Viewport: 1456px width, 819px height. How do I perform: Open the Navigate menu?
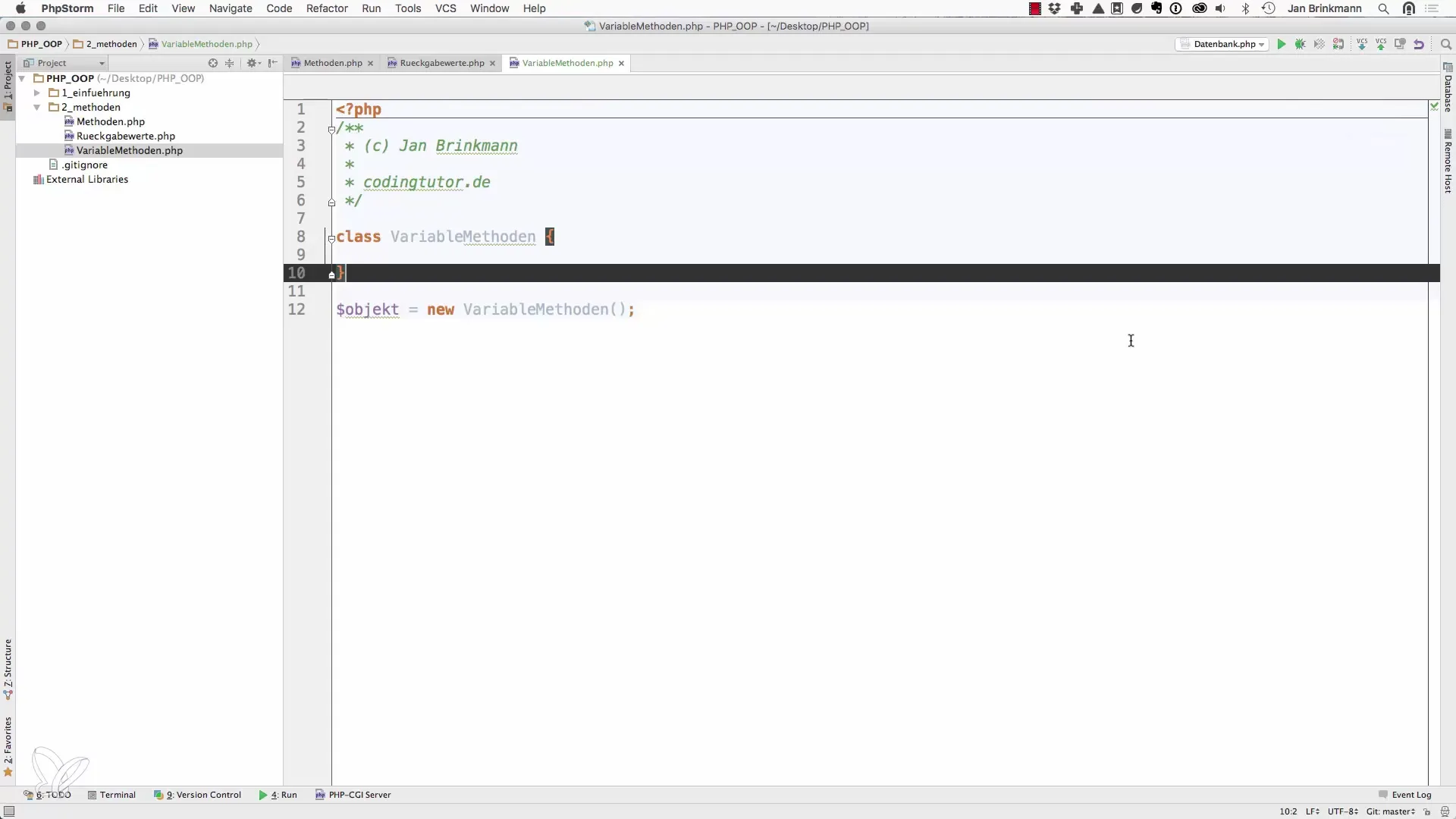point(231,8)
